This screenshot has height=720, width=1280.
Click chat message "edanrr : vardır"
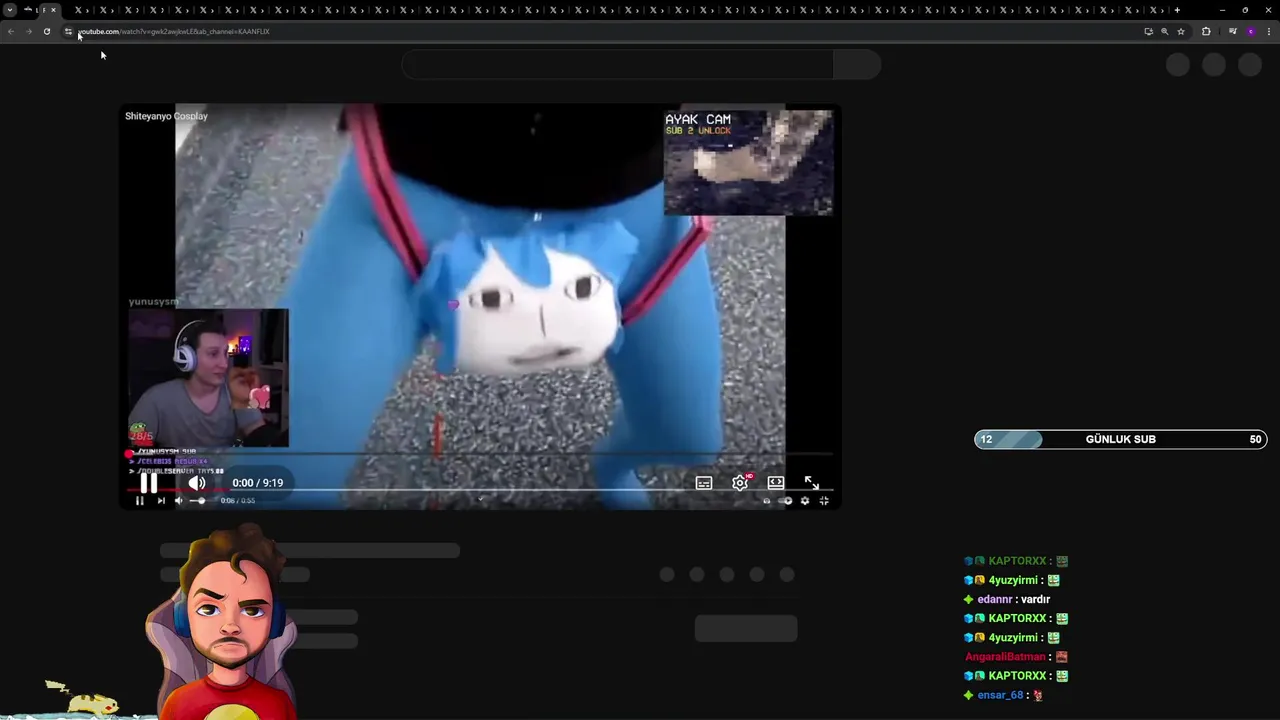pyautogui.click(x=1006, y=600)
